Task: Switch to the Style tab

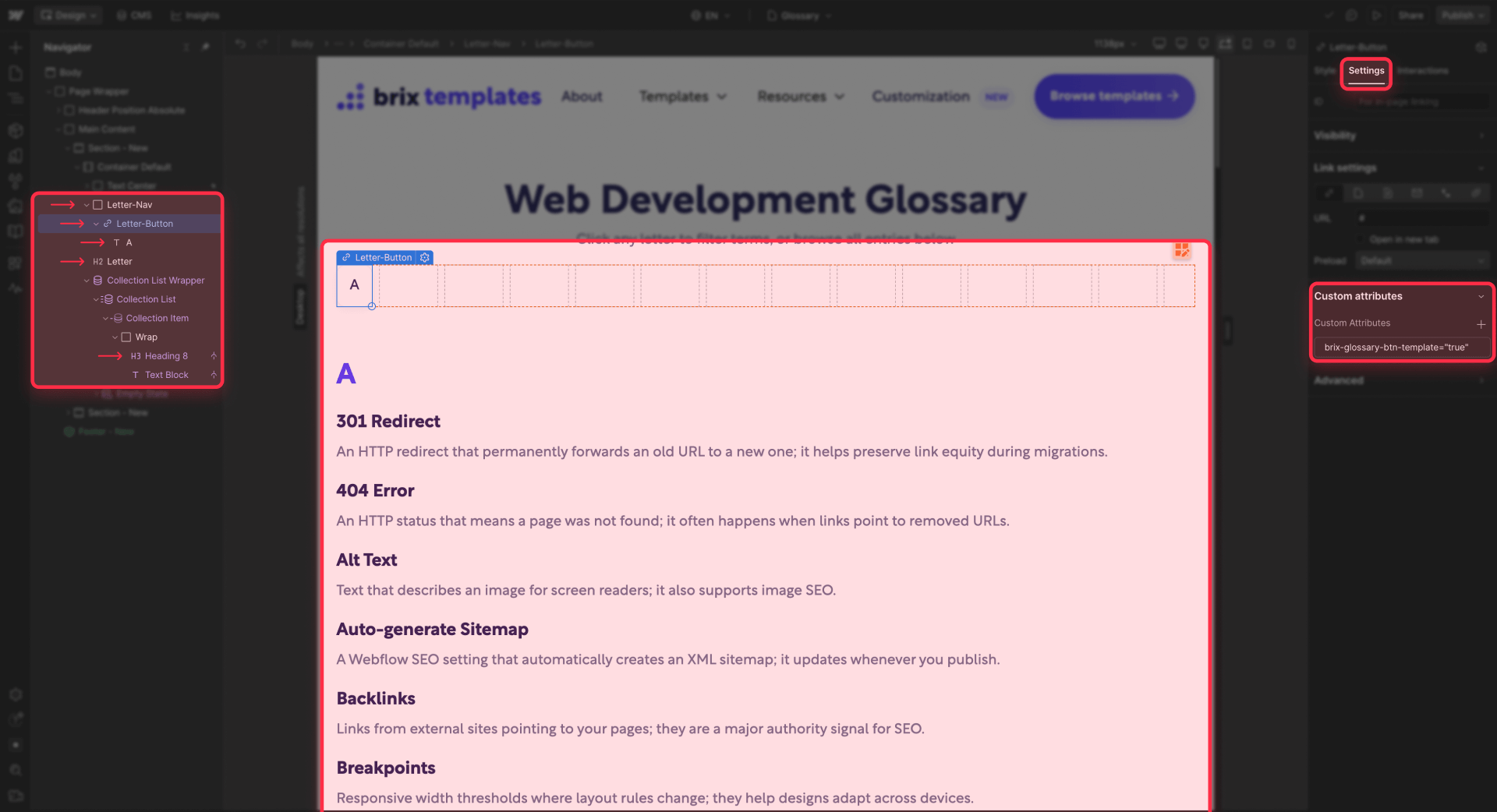Action: click(x=1325, y=71)
